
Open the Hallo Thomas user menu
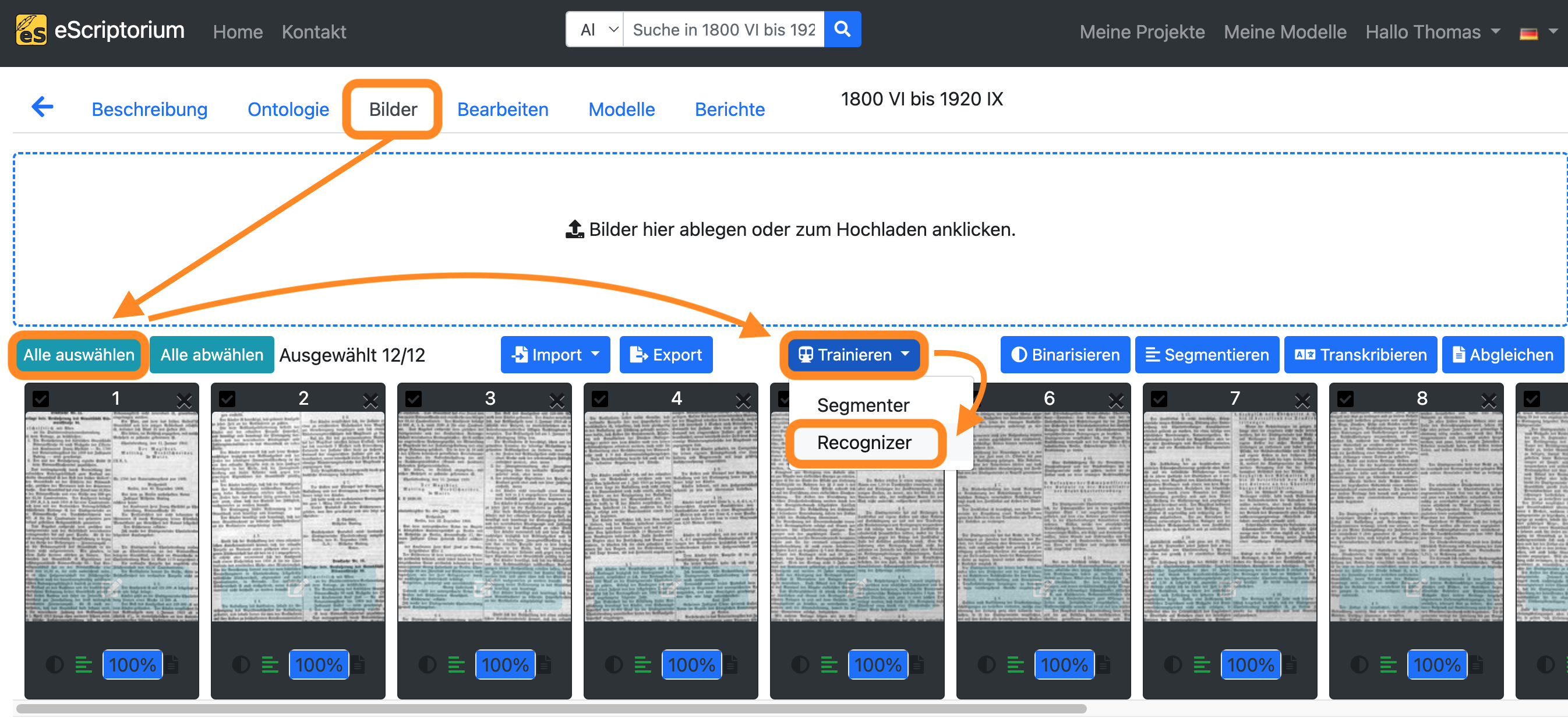point(1432,31)
